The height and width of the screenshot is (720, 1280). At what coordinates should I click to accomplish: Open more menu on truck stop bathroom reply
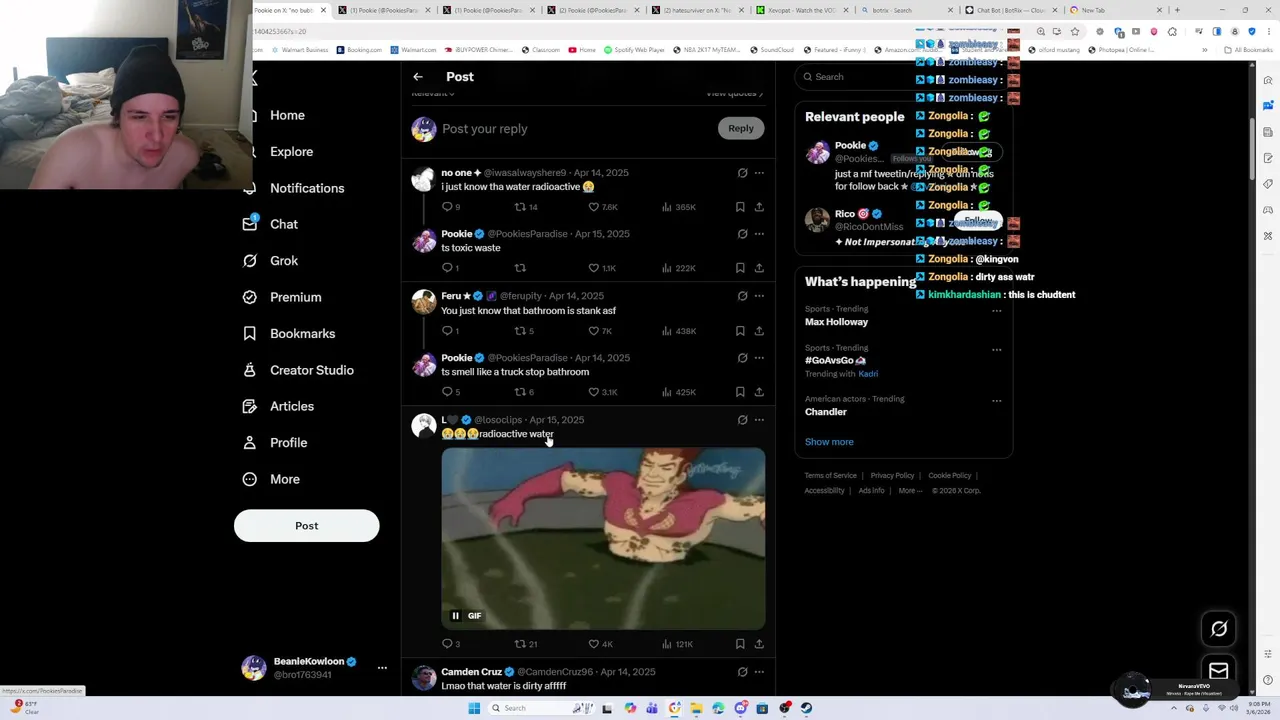point(759,358)
